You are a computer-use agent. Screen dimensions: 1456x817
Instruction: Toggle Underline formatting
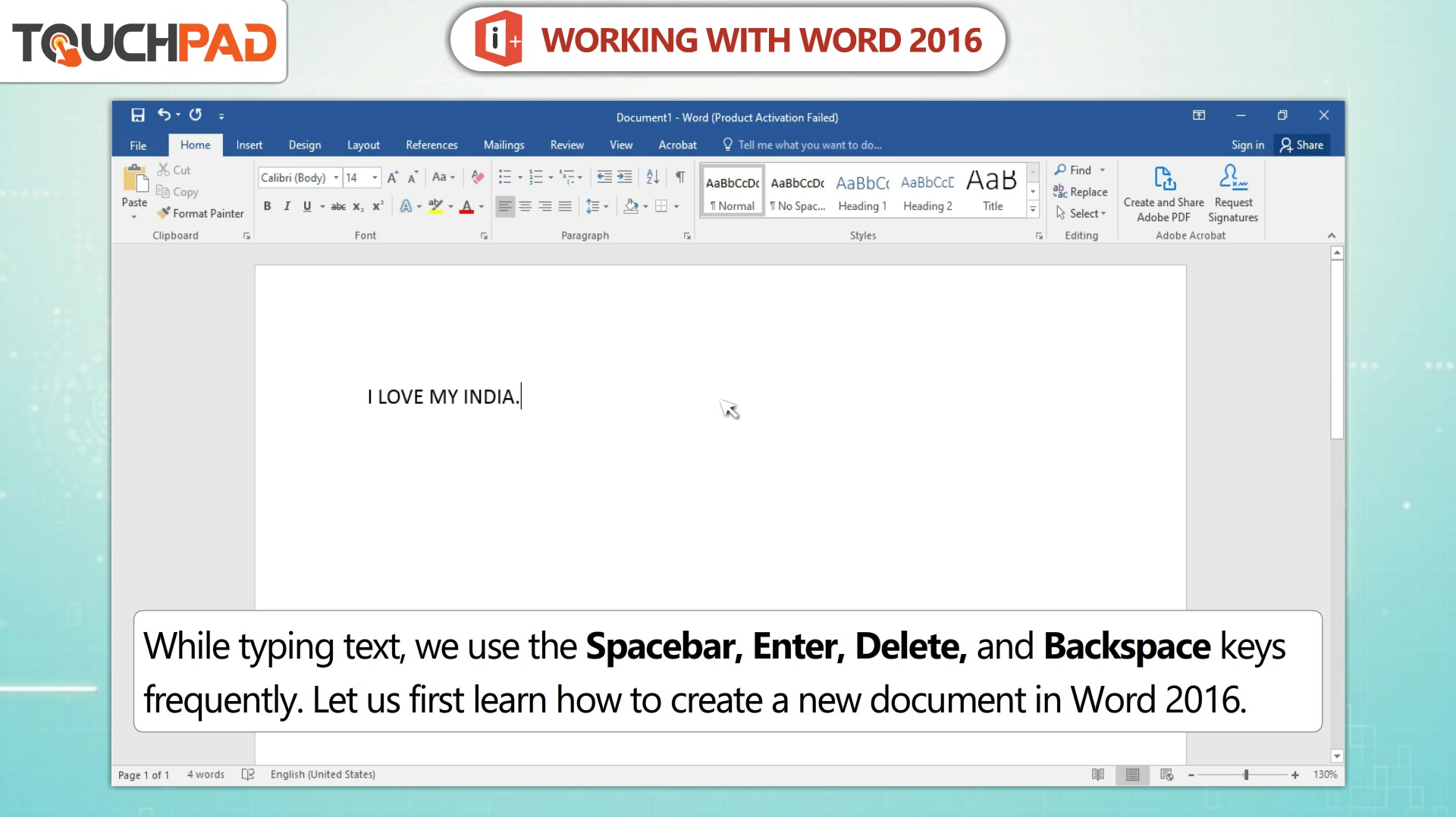point(307,206)
